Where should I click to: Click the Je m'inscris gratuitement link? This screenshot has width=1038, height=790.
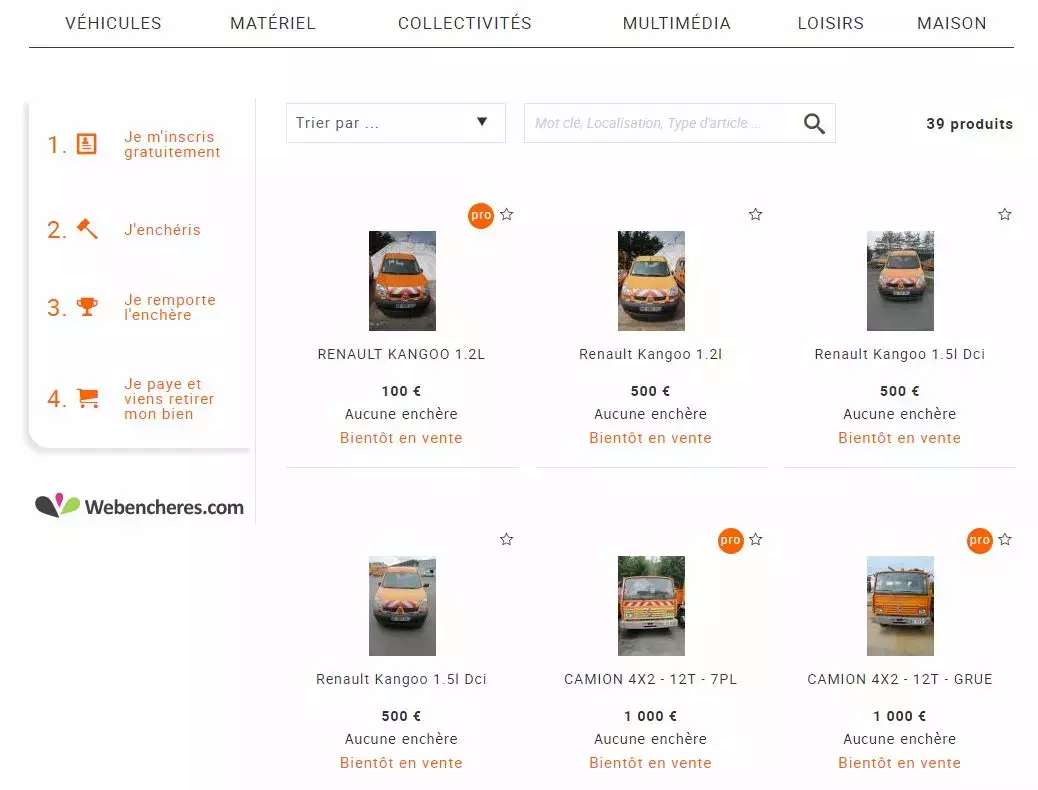[172, 144]
